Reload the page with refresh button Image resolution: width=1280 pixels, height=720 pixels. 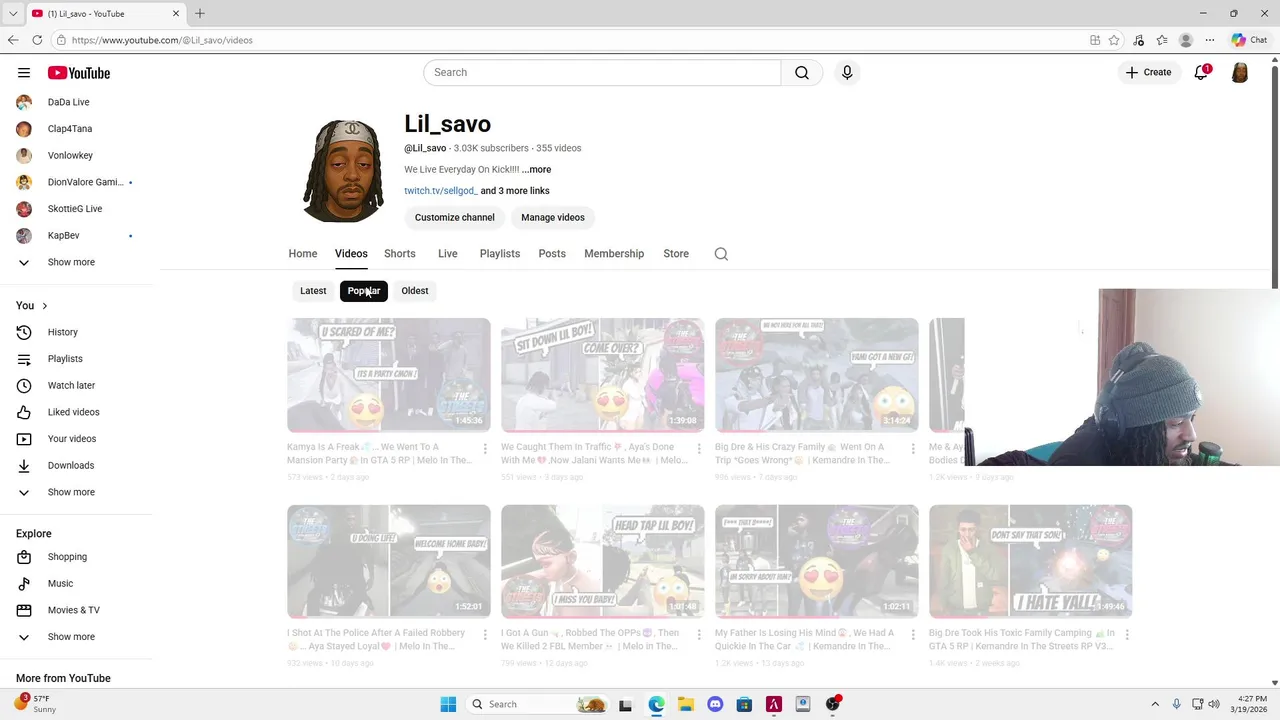[37, 40]
